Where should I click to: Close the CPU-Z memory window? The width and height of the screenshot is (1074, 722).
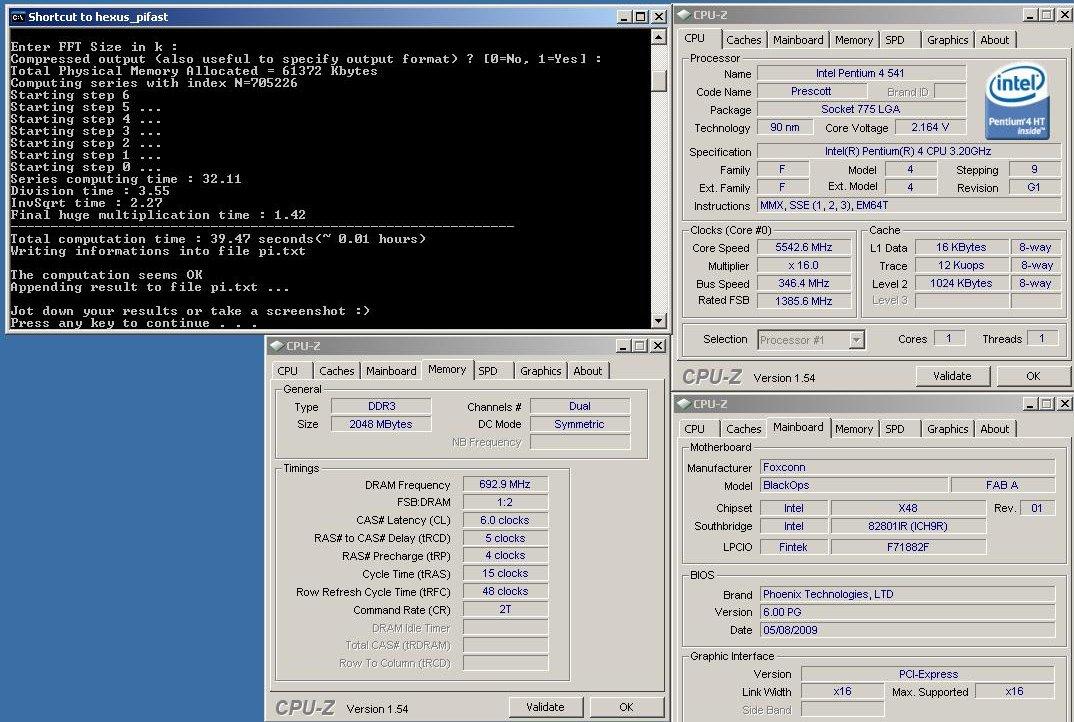tap(658, 346)
